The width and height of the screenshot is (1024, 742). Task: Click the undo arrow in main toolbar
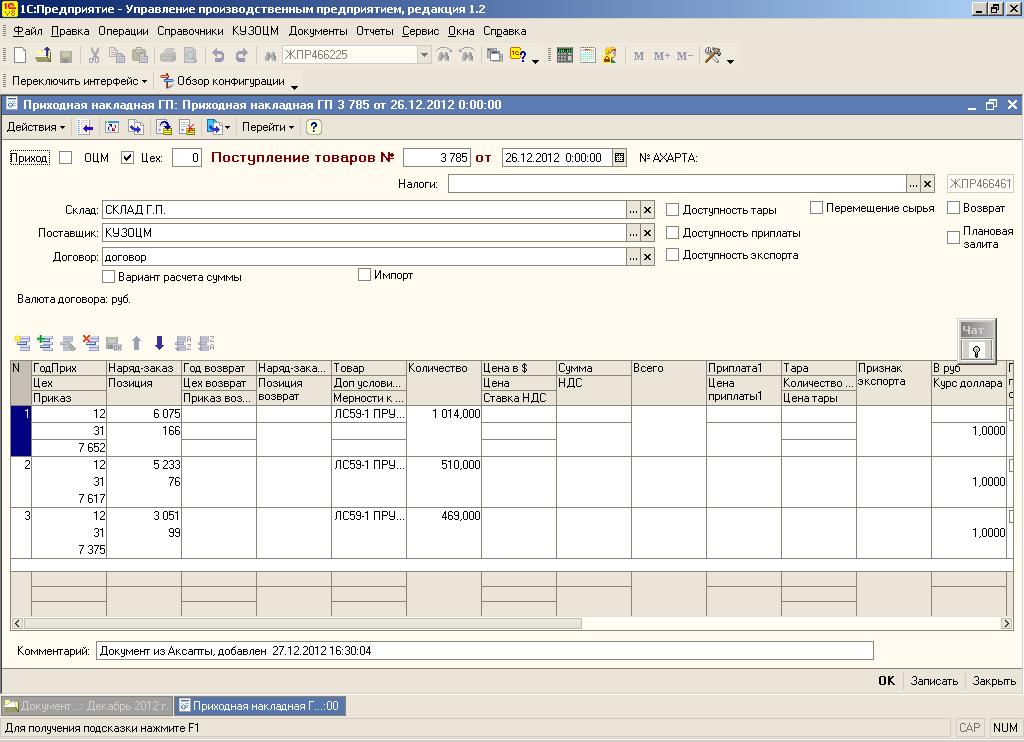point(218,56)
